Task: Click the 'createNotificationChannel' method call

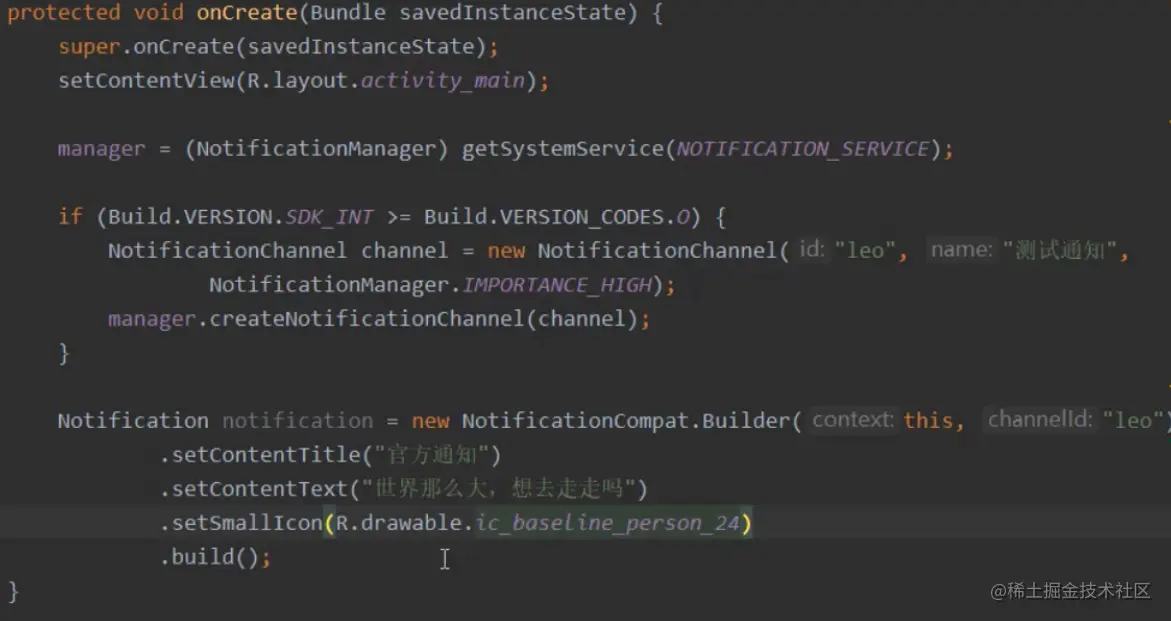Action: coord(367,319)
